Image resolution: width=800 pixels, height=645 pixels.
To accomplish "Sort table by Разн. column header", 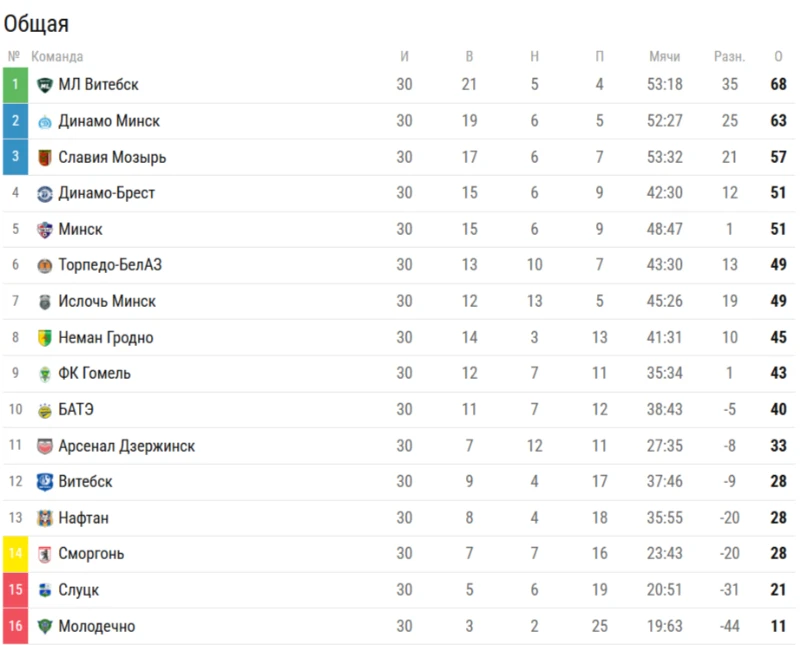I will pos(730,56).
